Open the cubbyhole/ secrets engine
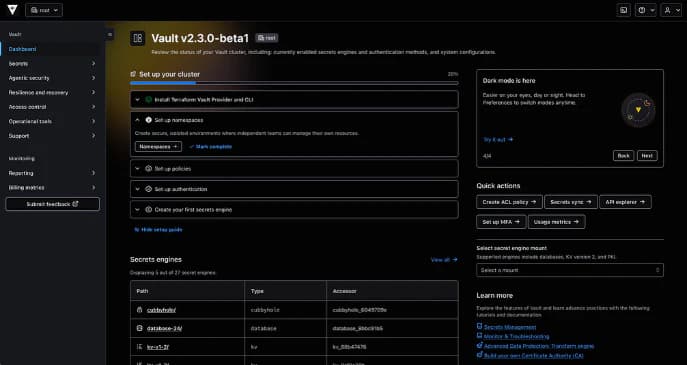Image resolution: width=687 pixels, height=365 pixels. (x=161, y=310)
